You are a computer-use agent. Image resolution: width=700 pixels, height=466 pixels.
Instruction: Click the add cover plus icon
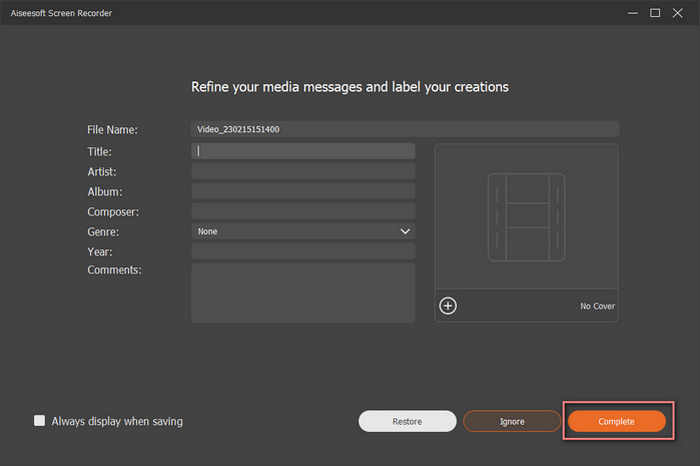(448, 306)
